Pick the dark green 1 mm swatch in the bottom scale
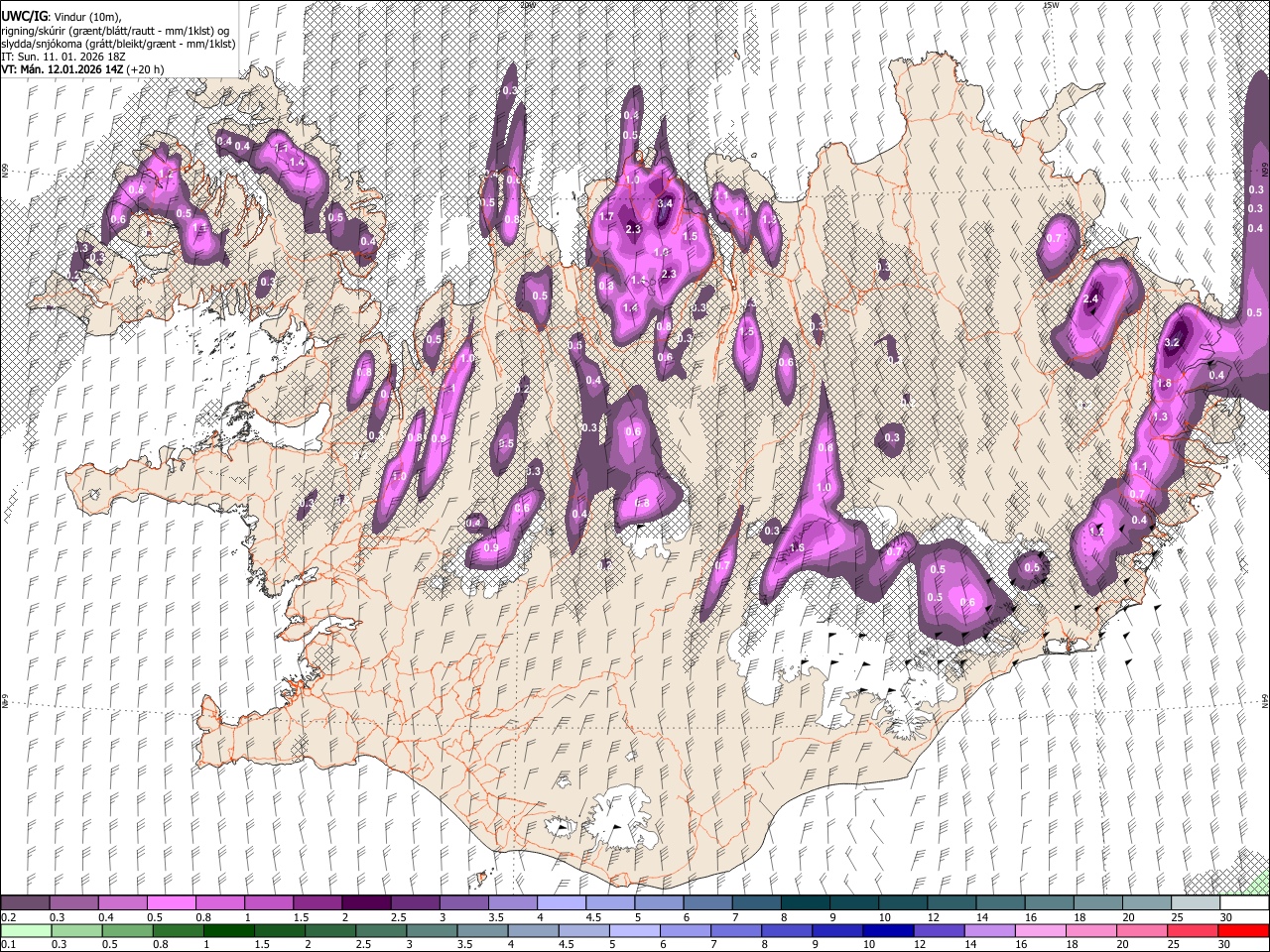1270x952 pixels. coord(229,930)
